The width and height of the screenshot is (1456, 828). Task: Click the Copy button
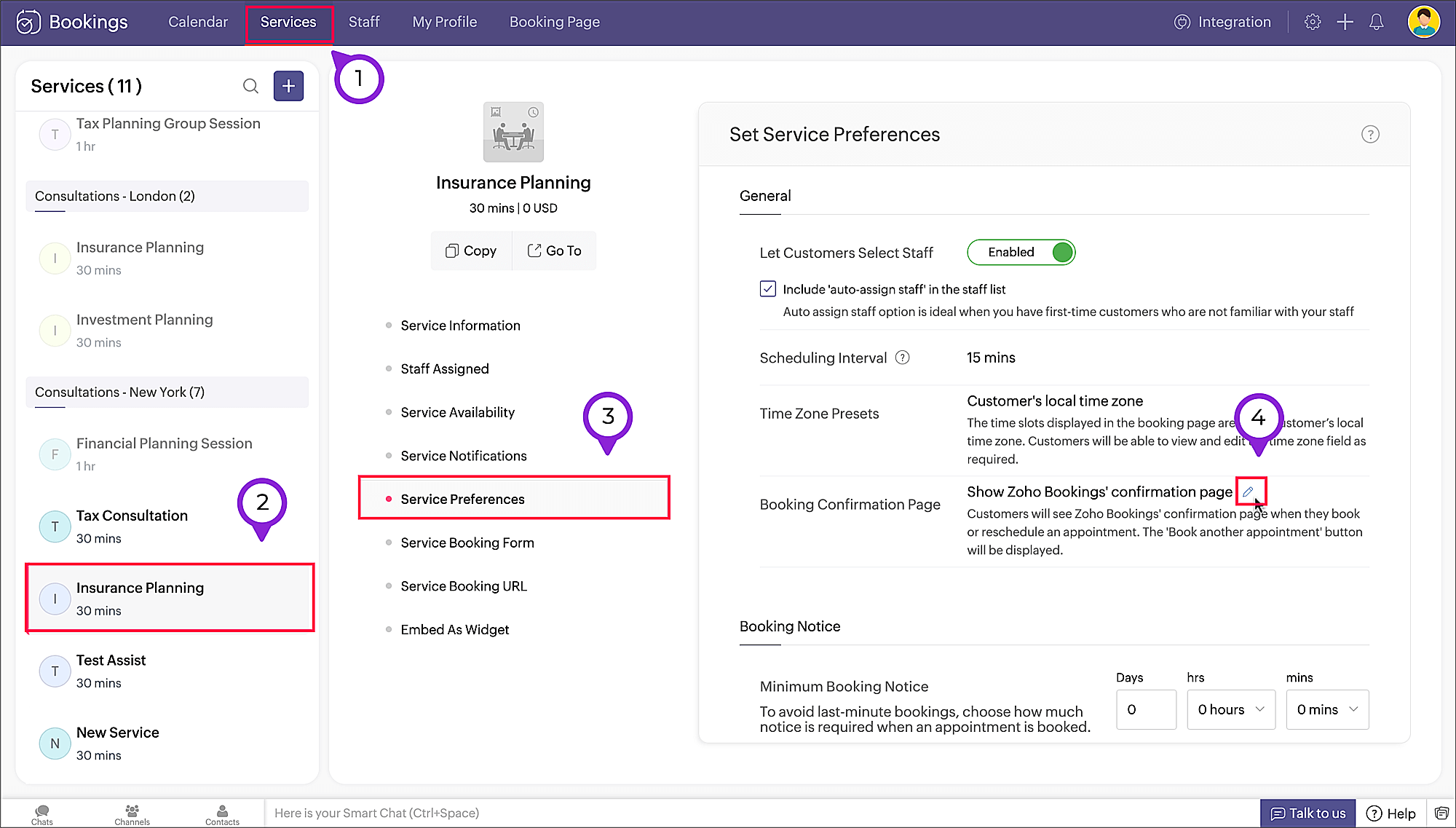click(471, 251)
